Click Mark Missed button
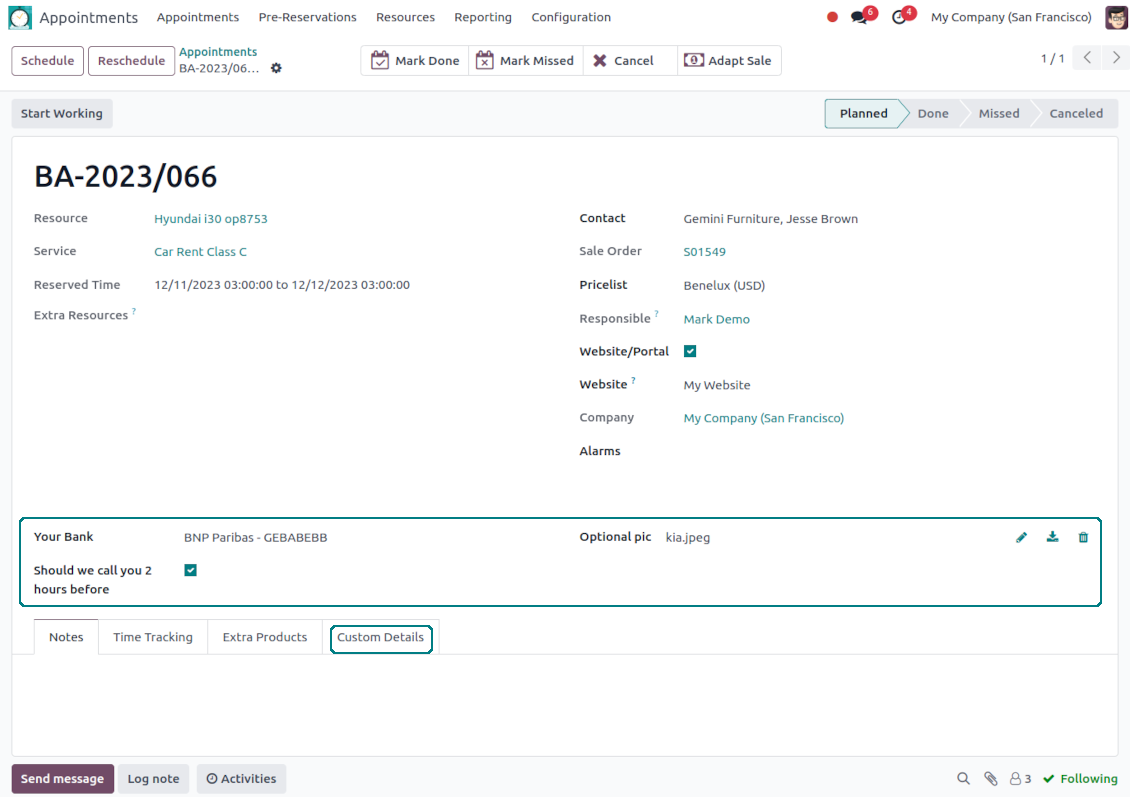This screenshot has height=797, width=1130. point(525,61)
